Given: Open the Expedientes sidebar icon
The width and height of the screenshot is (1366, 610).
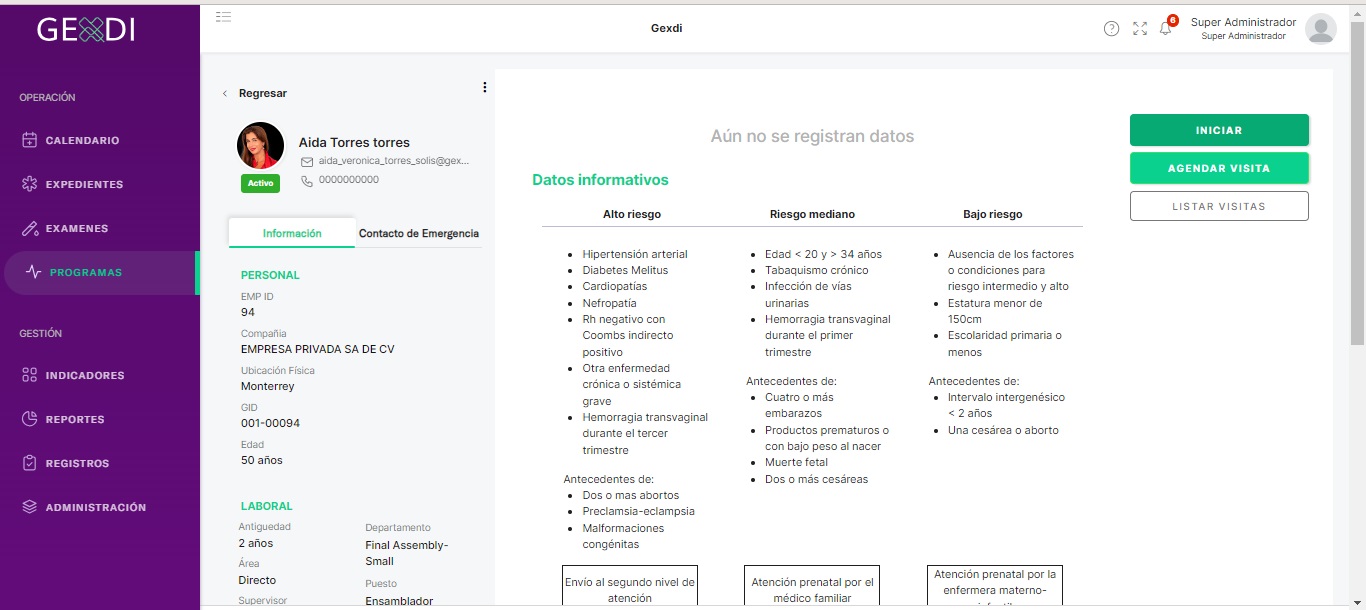Looking at the screenshot, I should (x=30, y=184).
